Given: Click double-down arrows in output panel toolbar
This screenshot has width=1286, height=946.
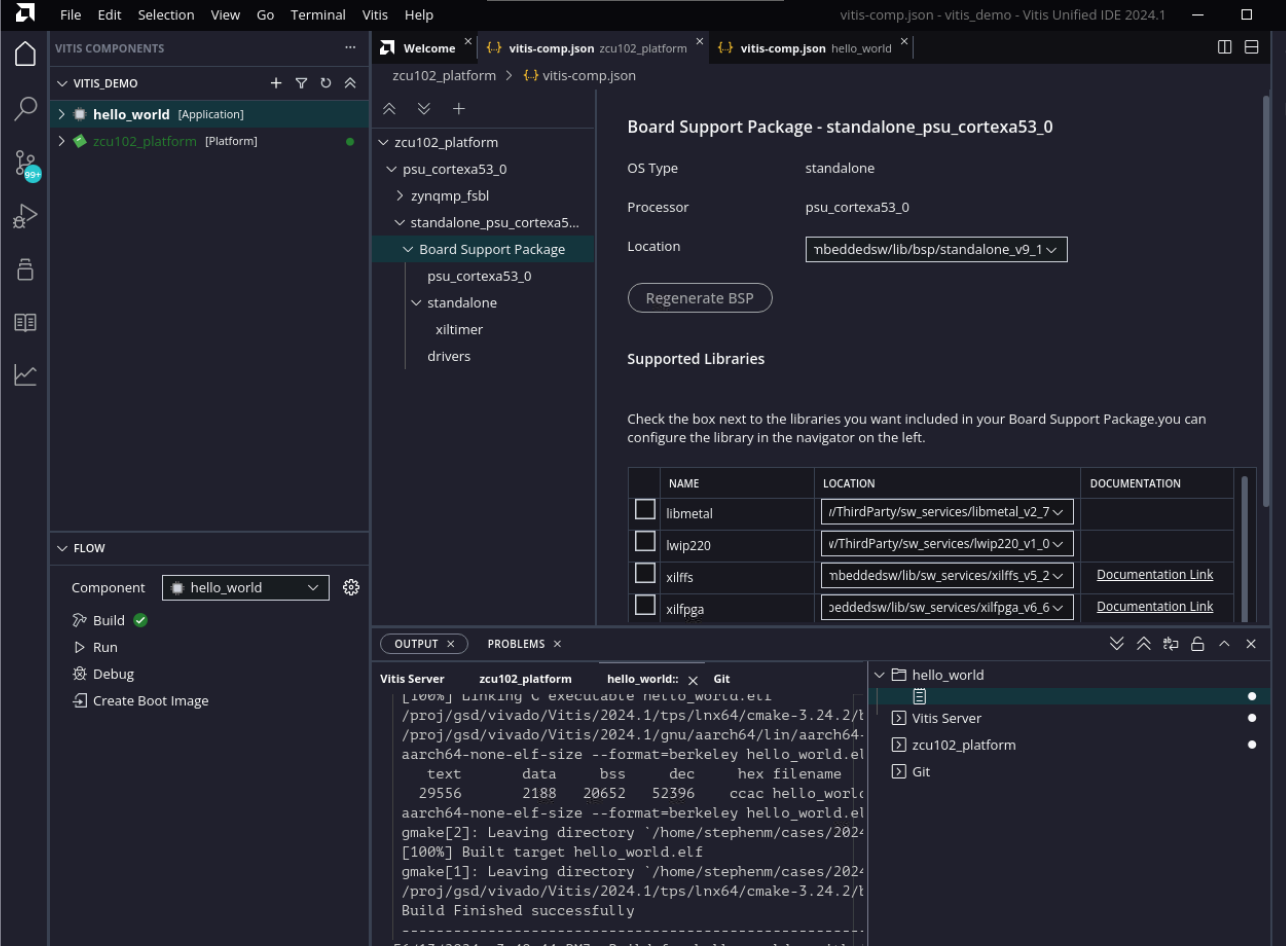Looking at the screenshot, I should tap(1117, 644).
